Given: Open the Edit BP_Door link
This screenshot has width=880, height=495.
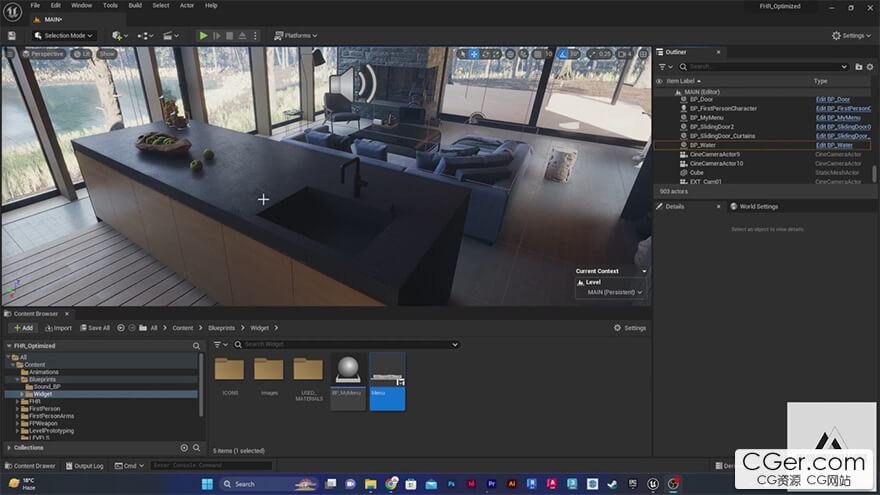Looking at the screenshot, I should (833, 99).
